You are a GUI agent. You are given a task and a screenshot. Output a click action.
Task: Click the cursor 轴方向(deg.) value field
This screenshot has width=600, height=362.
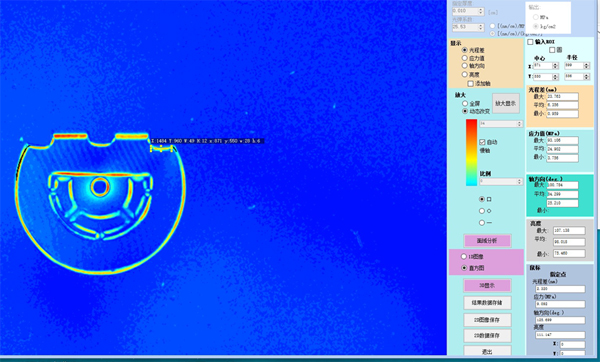[560, 320]
